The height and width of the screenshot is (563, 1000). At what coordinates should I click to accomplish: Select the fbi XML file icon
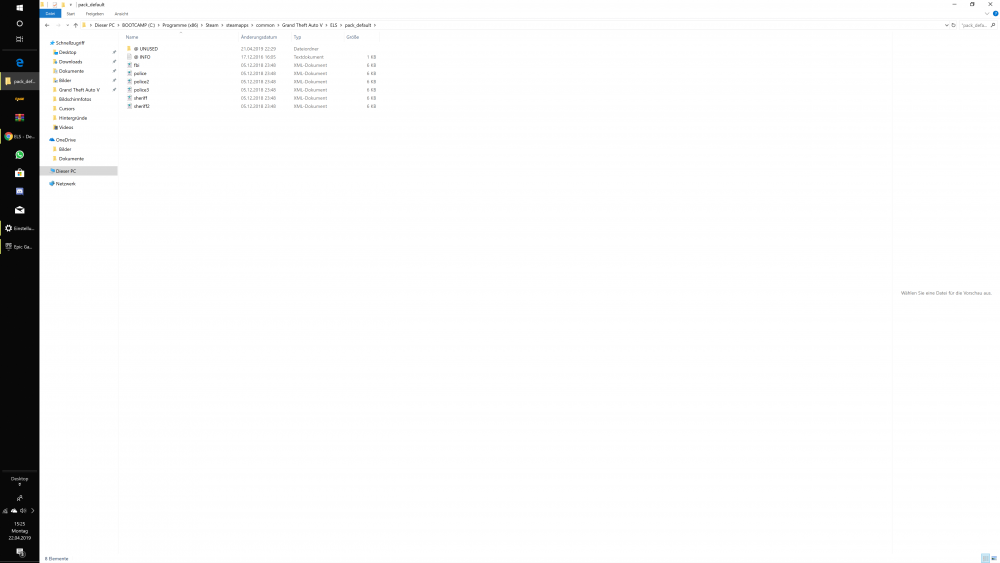point(129,65)
